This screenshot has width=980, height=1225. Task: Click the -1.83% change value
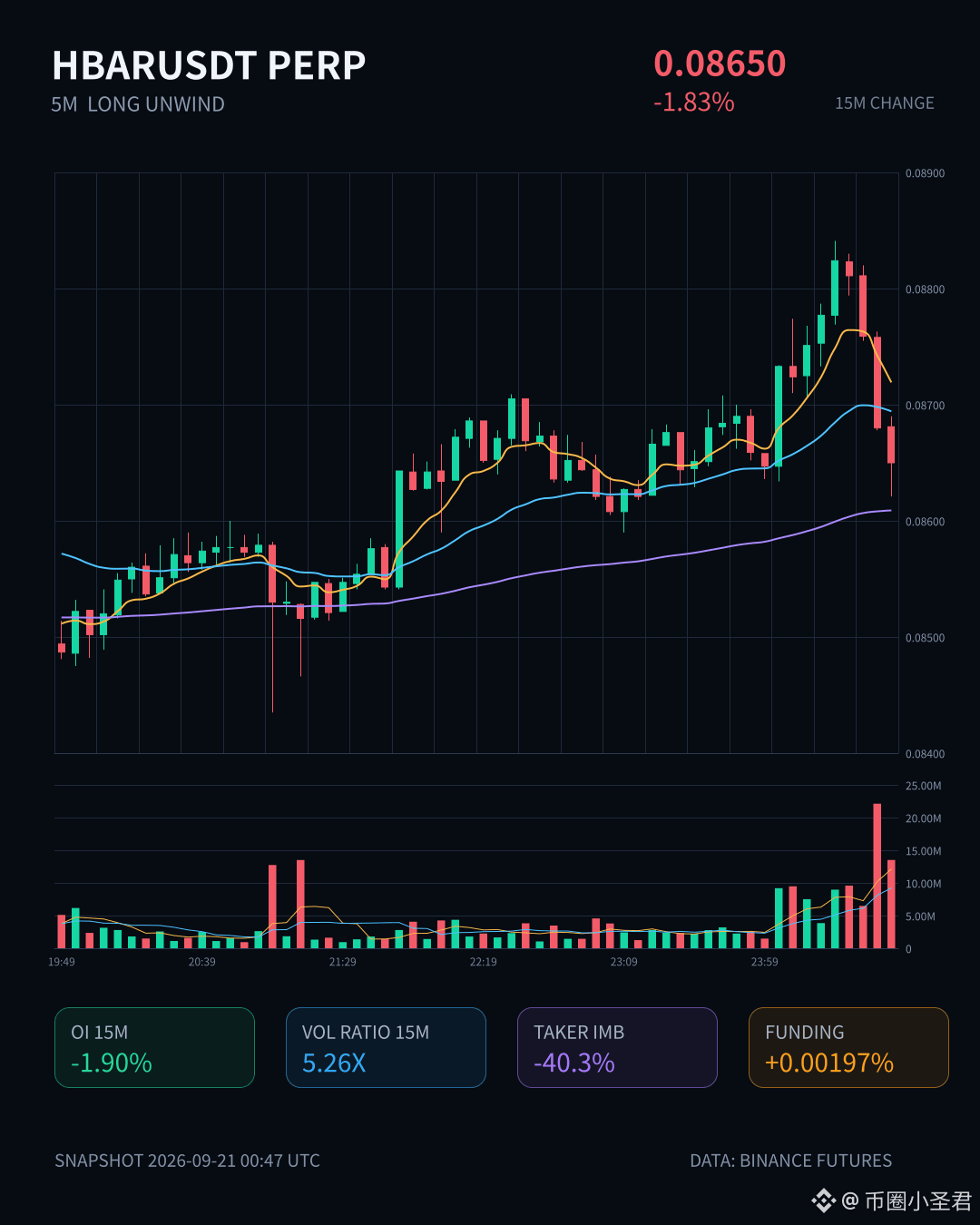pos(694,103)
